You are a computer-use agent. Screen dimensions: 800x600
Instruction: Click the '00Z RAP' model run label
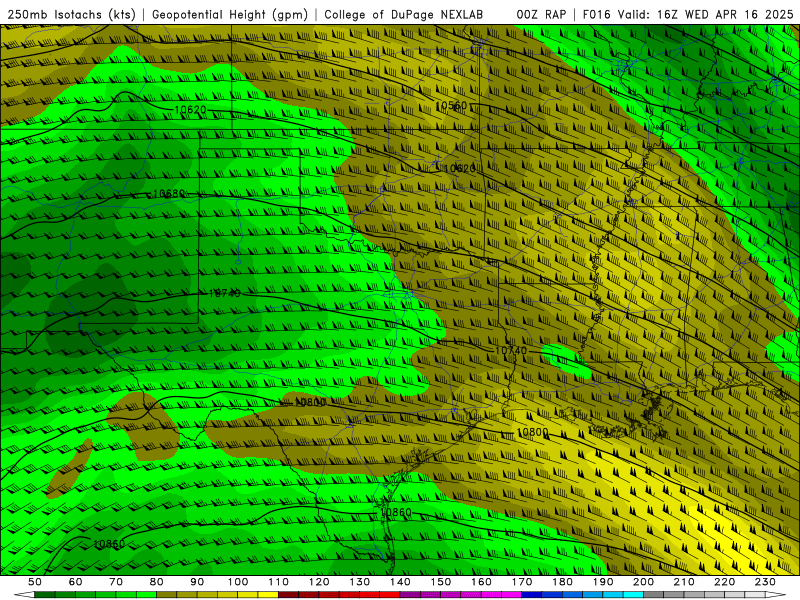pyautogui.click(x=541, y=15)
